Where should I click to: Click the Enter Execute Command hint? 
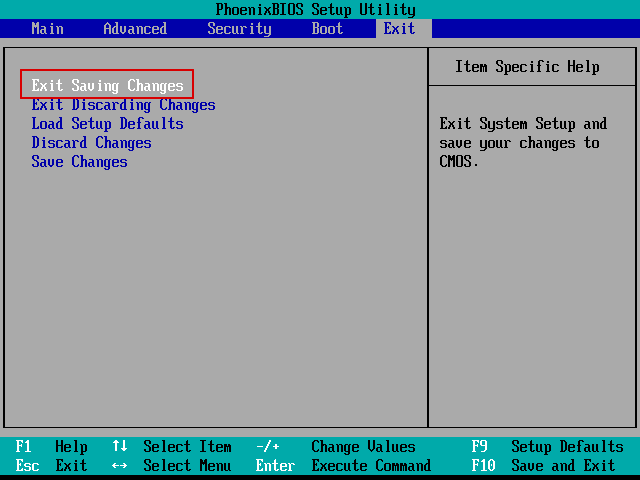click(x=343, y=465)
